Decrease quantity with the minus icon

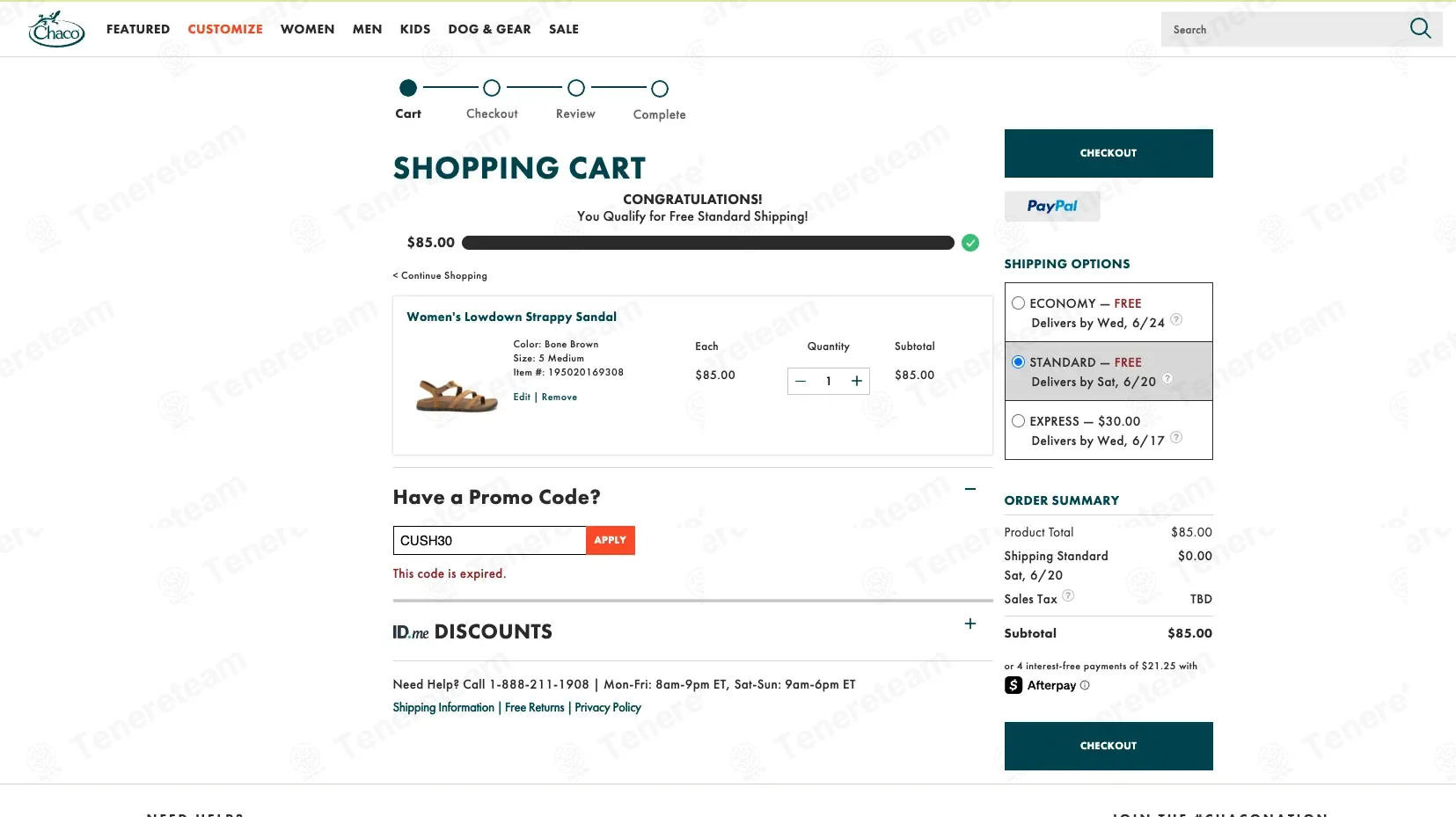point(801,381)
